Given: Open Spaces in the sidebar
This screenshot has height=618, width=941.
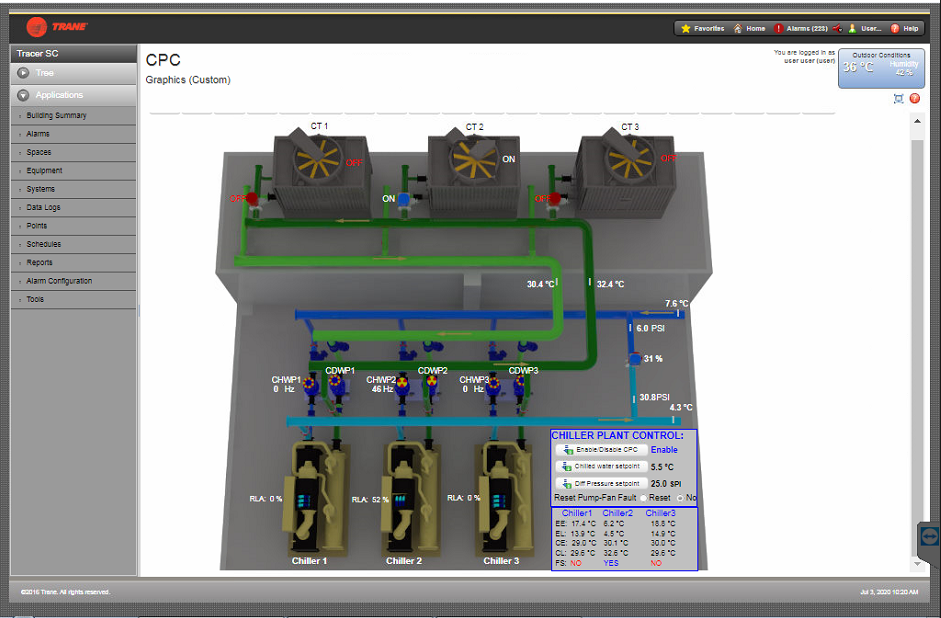Looking at the screenshot, I should tap(73, 152).
